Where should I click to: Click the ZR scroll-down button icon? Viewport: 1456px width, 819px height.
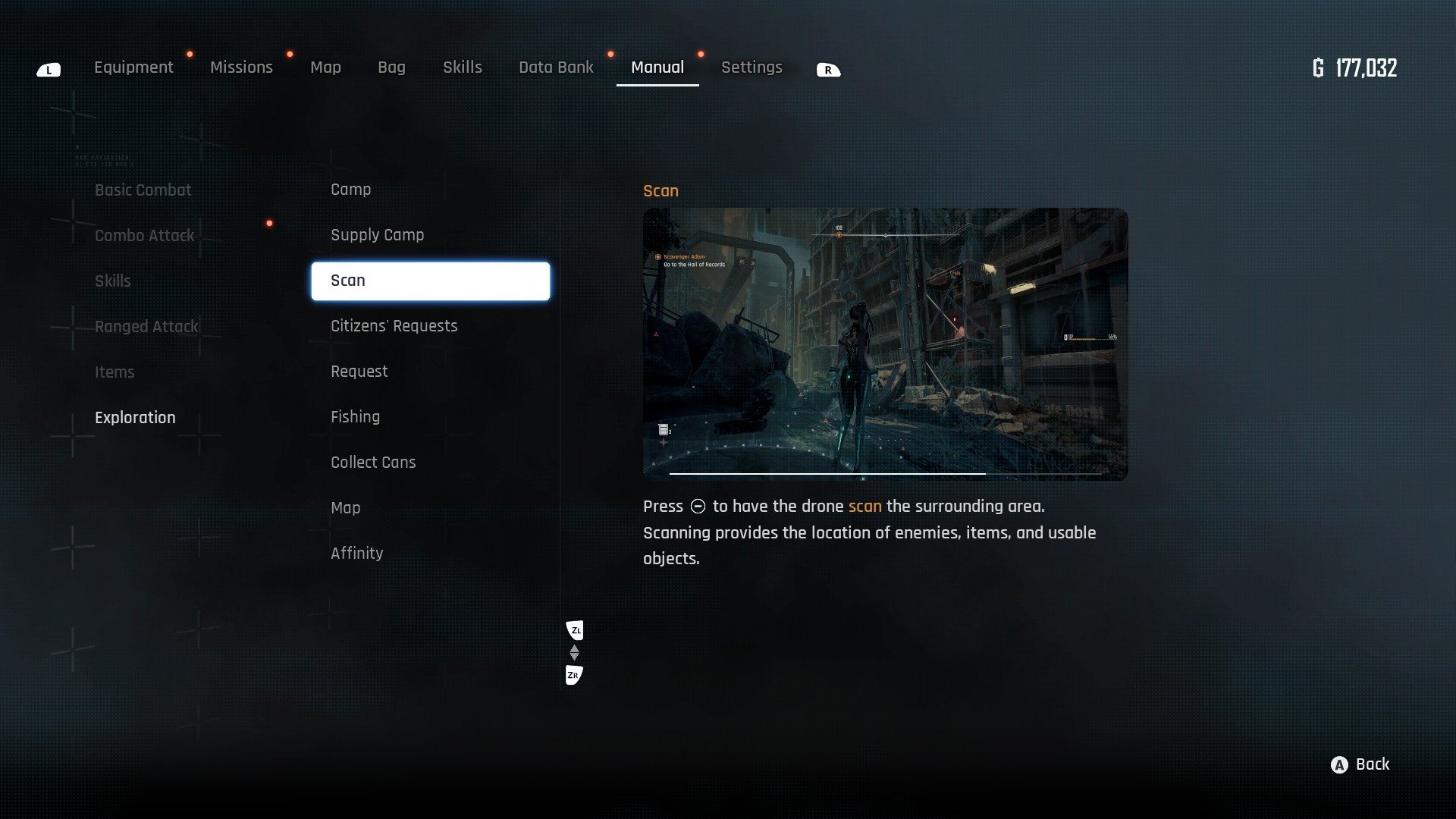pos(573,675)
